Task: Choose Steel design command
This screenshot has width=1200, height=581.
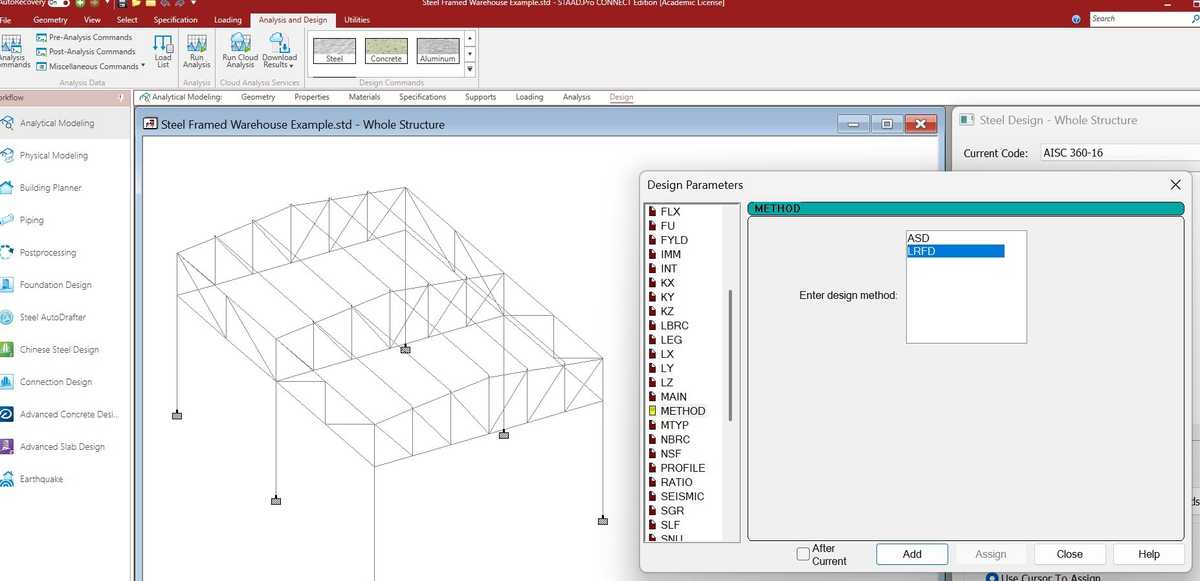Action: coord(334,51)
